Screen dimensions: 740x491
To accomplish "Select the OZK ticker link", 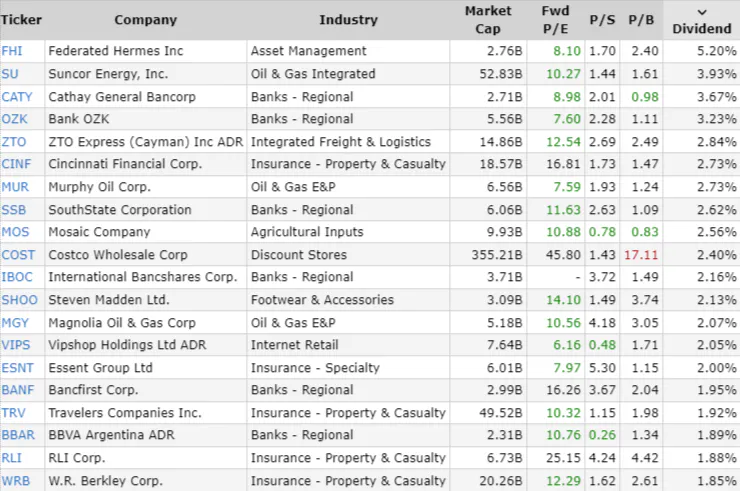I will [x=13, y=119].
